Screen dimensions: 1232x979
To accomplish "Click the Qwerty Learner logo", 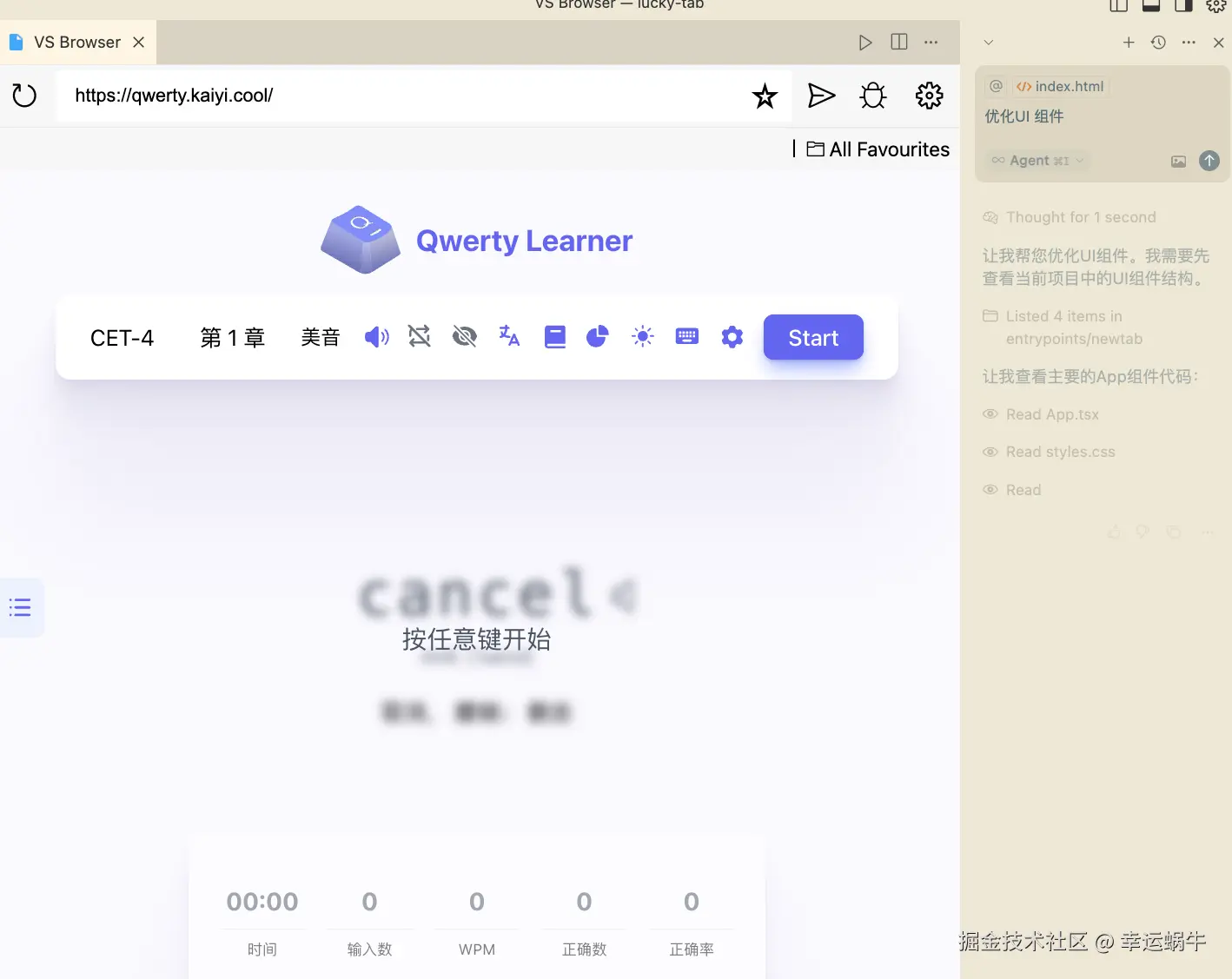I will [477, 241].
